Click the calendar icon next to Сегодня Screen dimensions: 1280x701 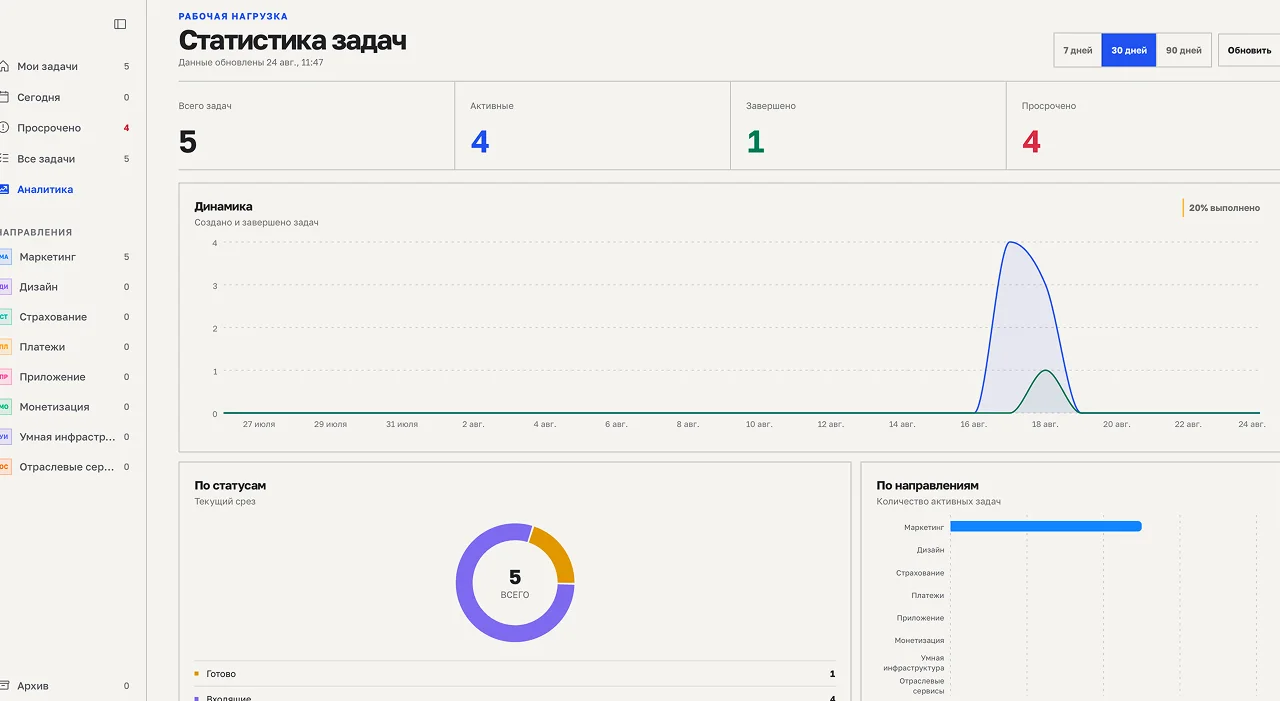[x=4, y=97]
